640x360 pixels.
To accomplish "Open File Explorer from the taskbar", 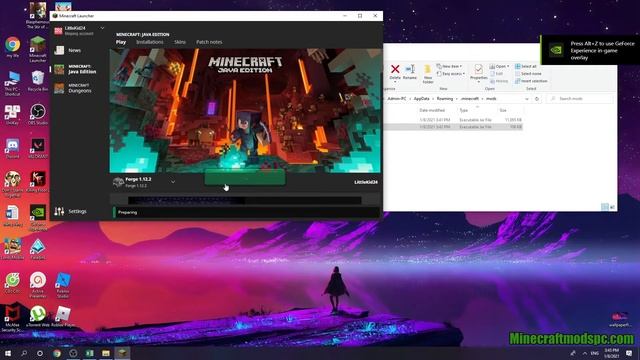I will pyautogui.click(x=106, y=353).
